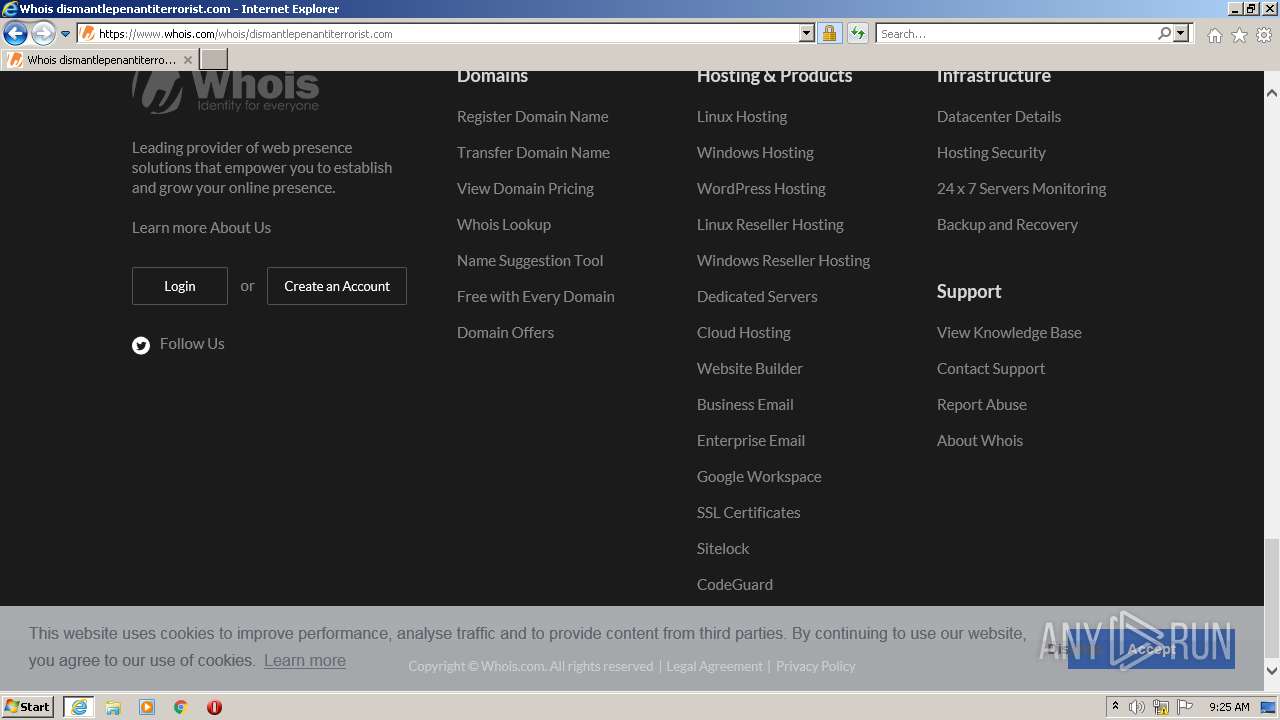Open File Explorer taskbar icon

point(113,707)
